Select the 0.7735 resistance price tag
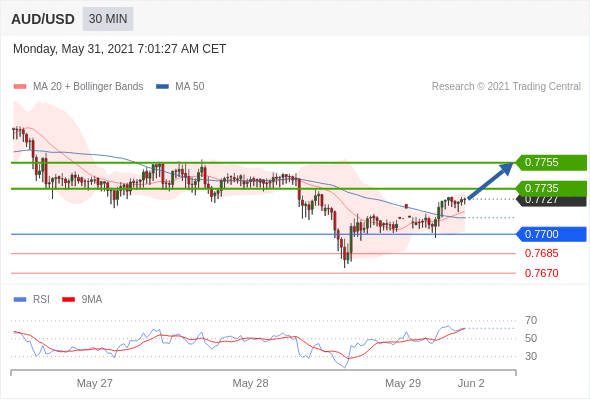 pos(551,188)
